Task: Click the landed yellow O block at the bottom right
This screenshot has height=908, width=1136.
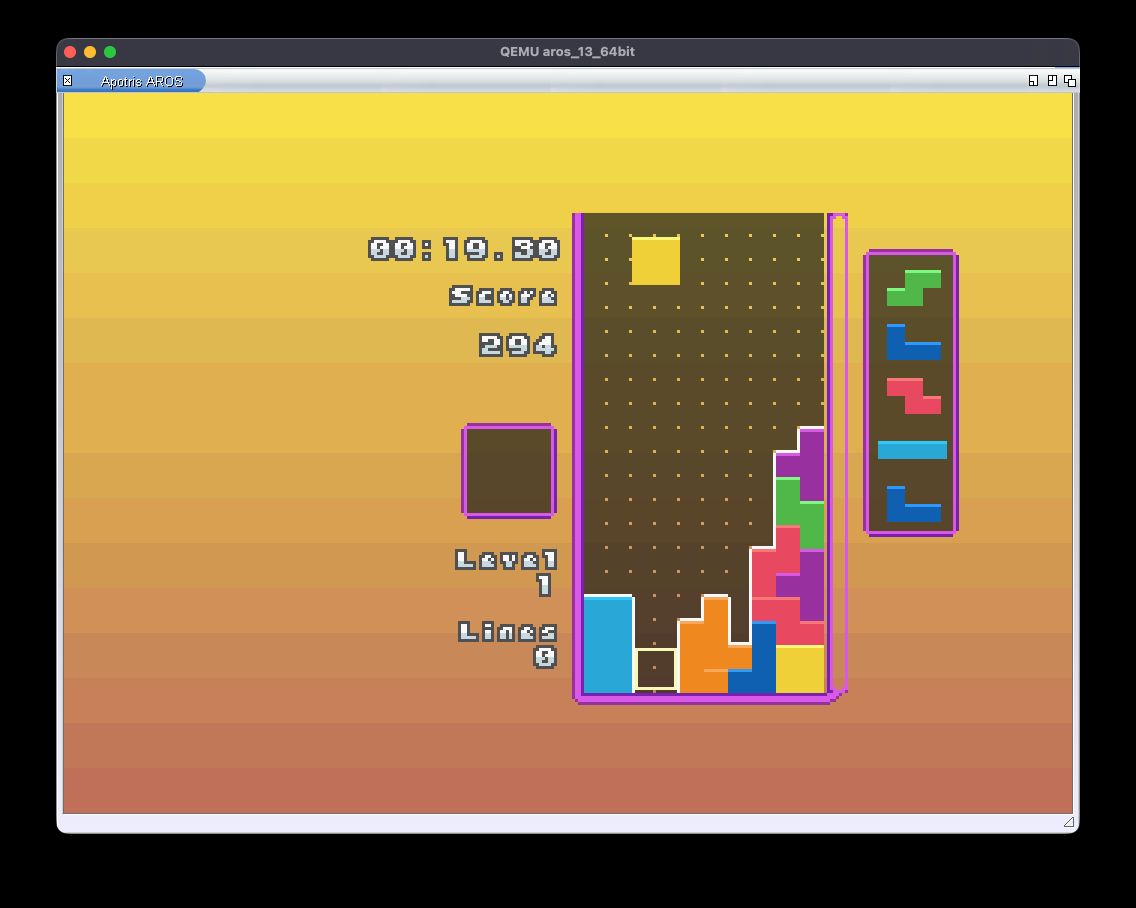Action: tap(800, 670)
